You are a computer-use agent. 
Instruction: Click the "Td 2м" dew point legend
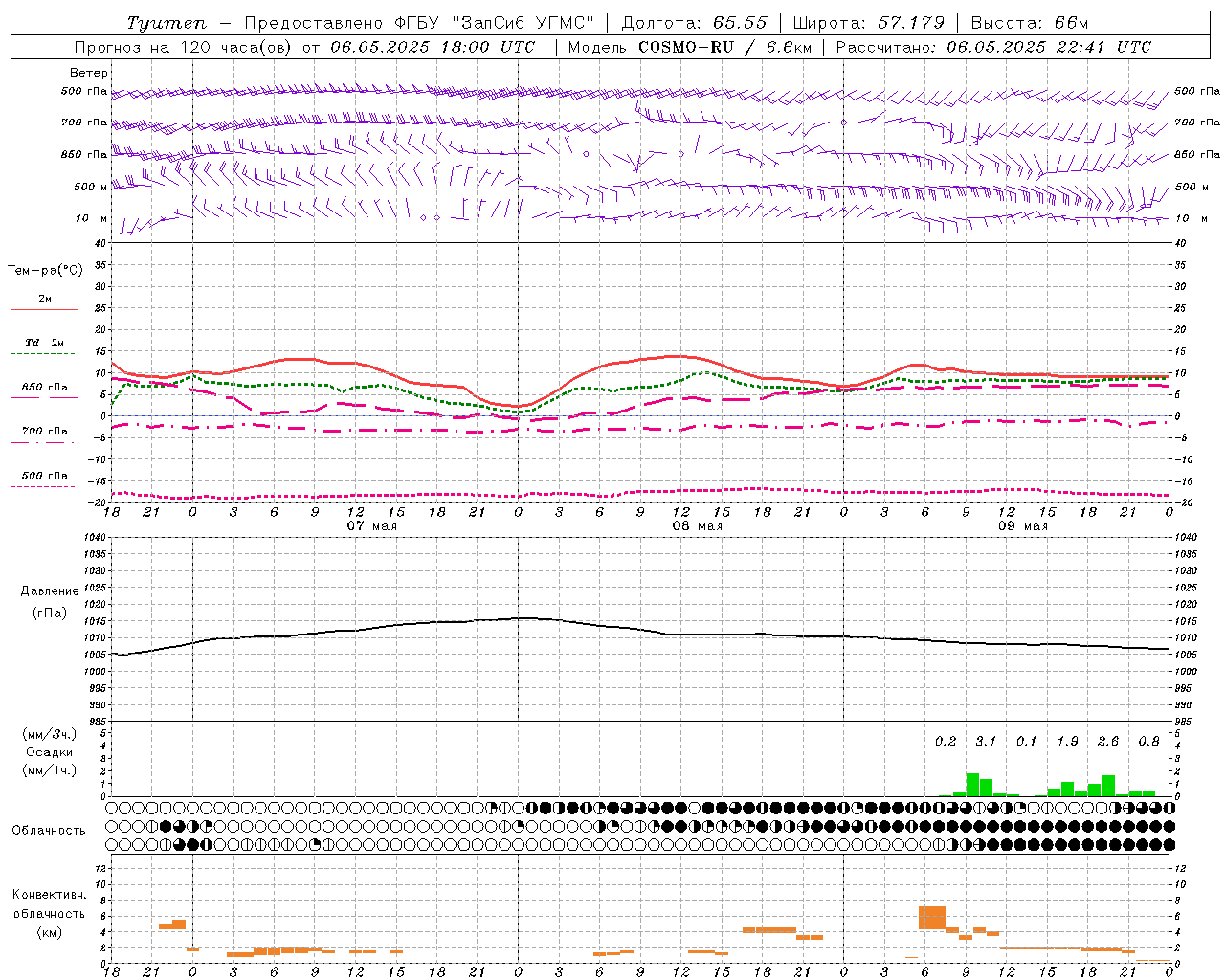44,343
